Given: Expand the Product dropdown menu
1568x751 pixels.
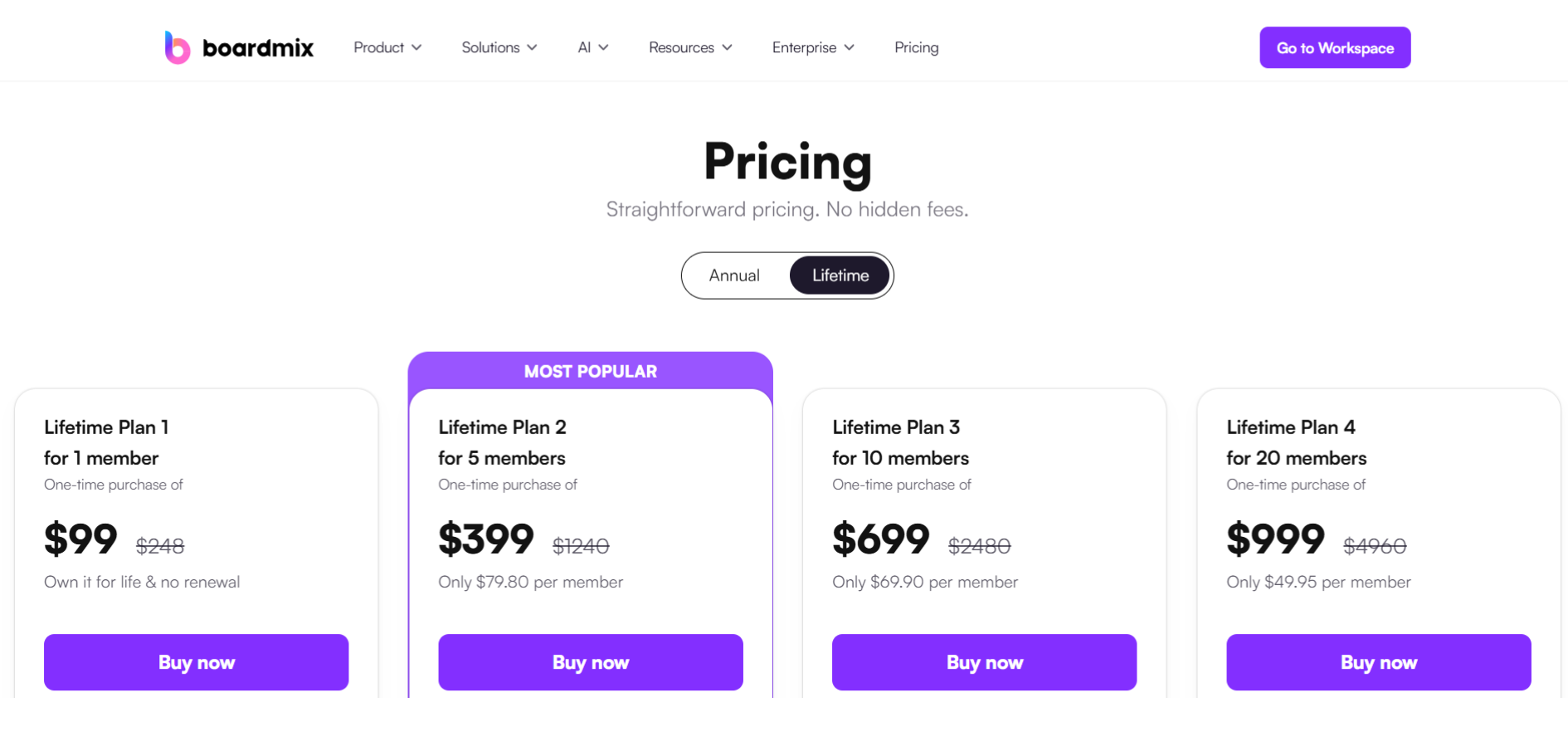Looking at the screenshot, I should (x=387, y=48).
